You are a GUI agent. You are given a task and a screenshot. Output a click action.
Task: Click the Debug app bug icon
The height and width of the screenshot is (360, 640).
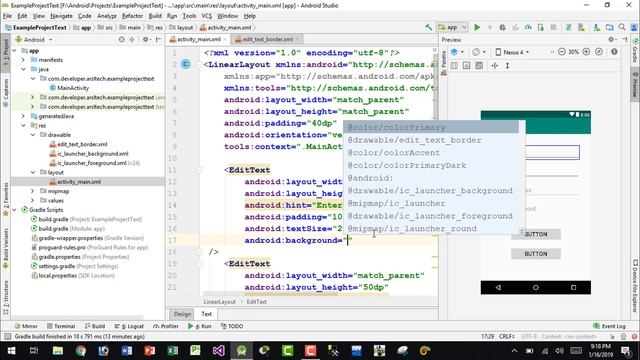502,27
